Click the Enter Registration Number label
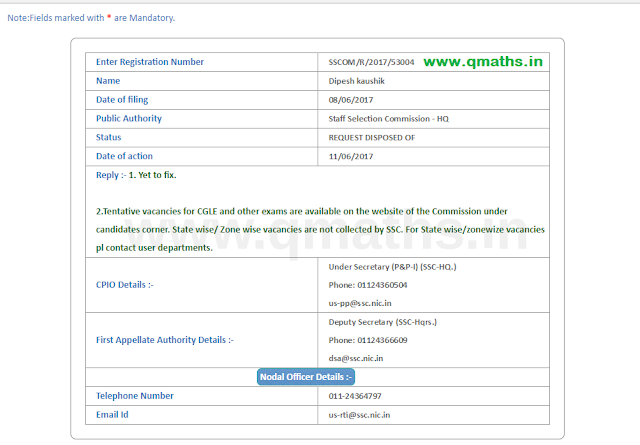The image size is (640, 445). [150, 62]
